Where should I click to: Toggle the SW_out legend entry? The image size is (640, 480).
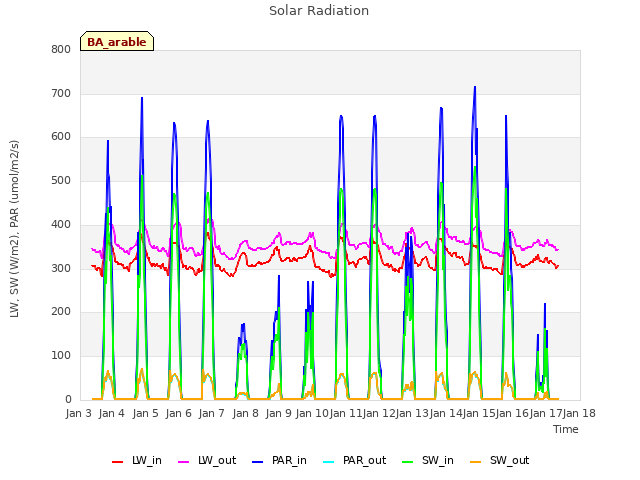click(500, 461)
